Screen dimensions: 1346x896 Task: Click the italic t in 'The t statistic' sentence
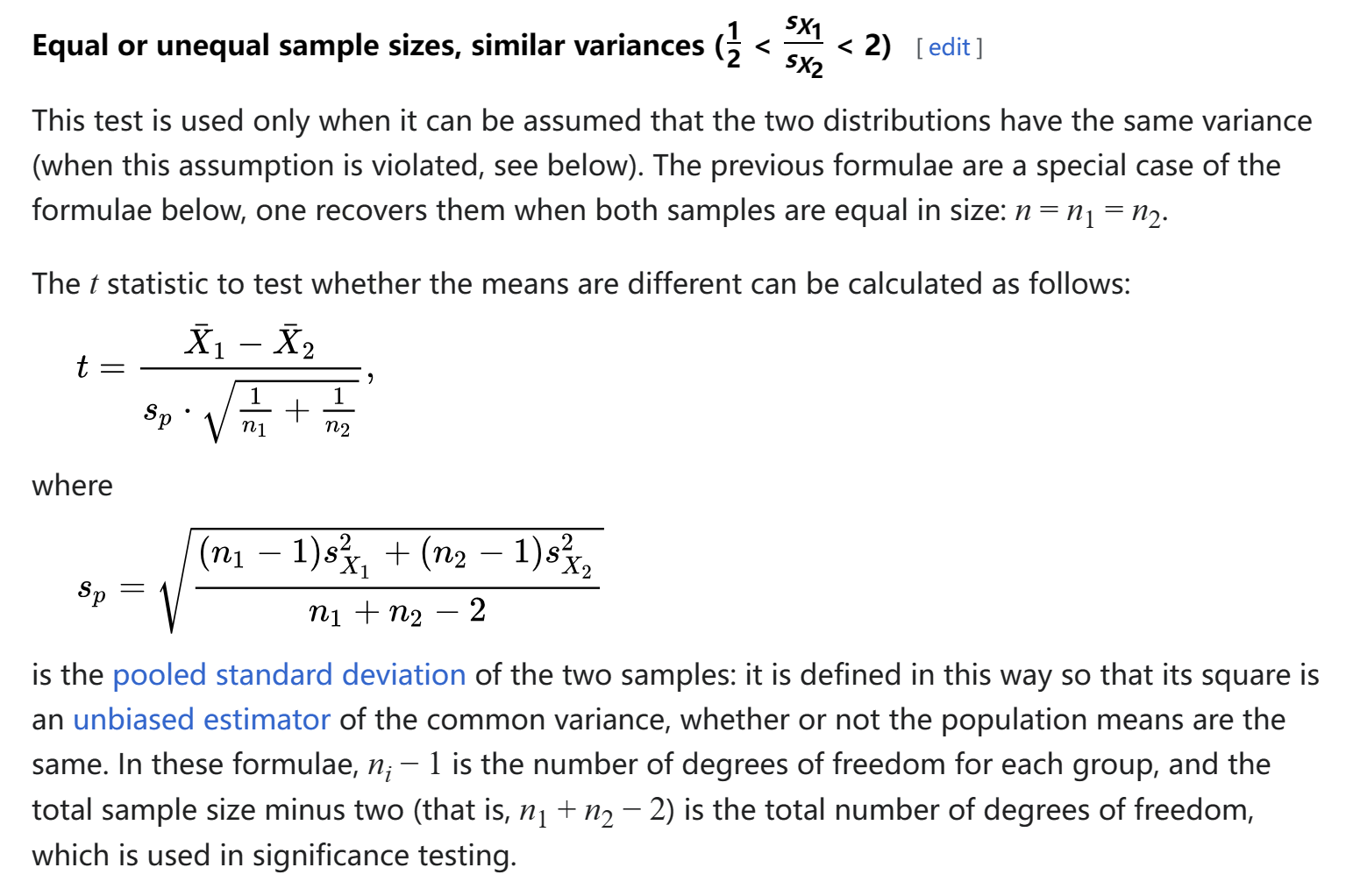tap(93, 284)
